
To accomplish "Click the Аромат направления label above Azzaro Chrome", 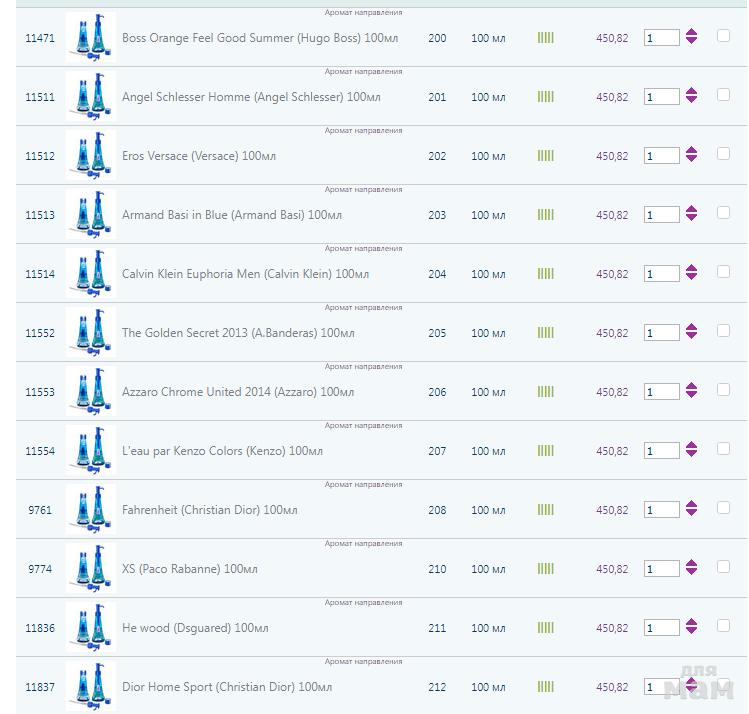I will pos(363,367).
